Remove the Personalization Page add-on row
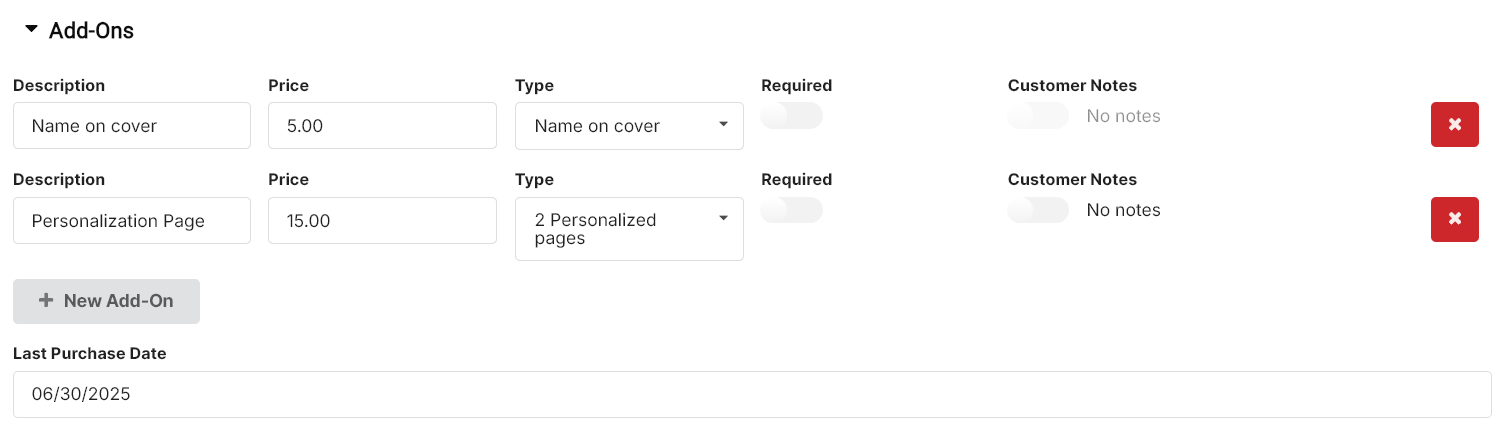 [1455, 219]
